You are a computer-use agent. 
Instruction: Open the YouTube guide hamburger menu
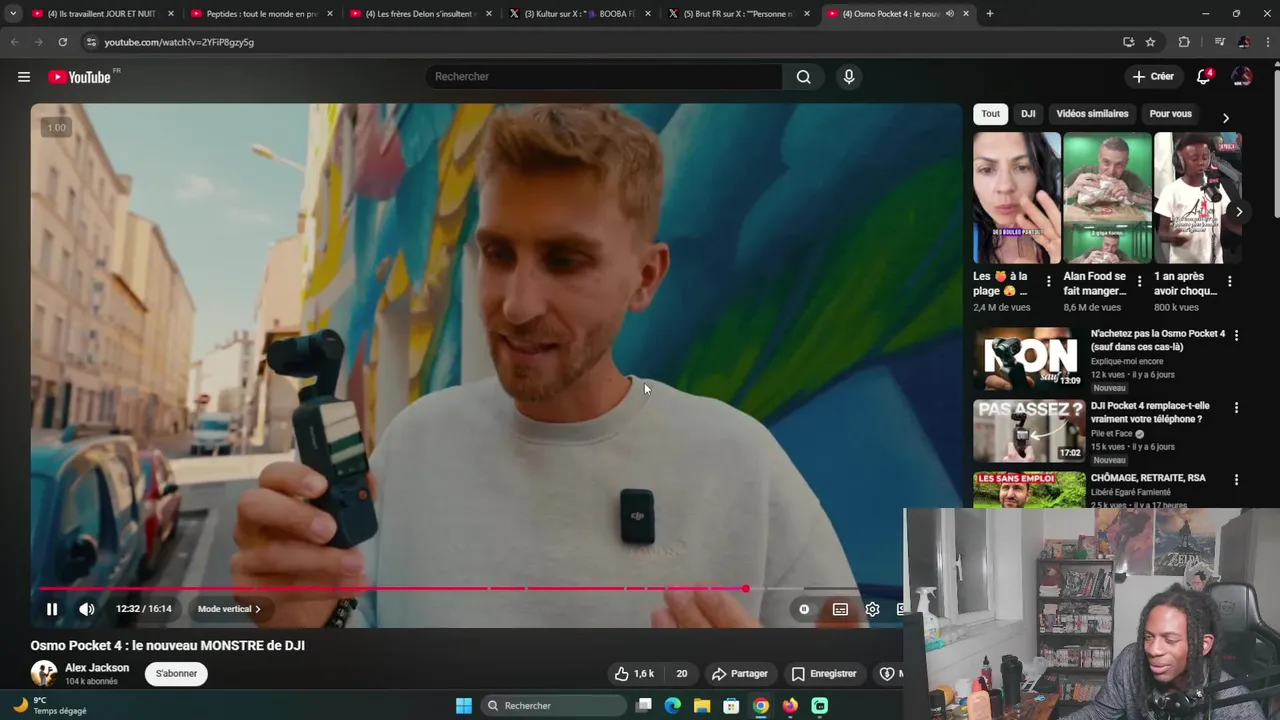pos(24,77)
